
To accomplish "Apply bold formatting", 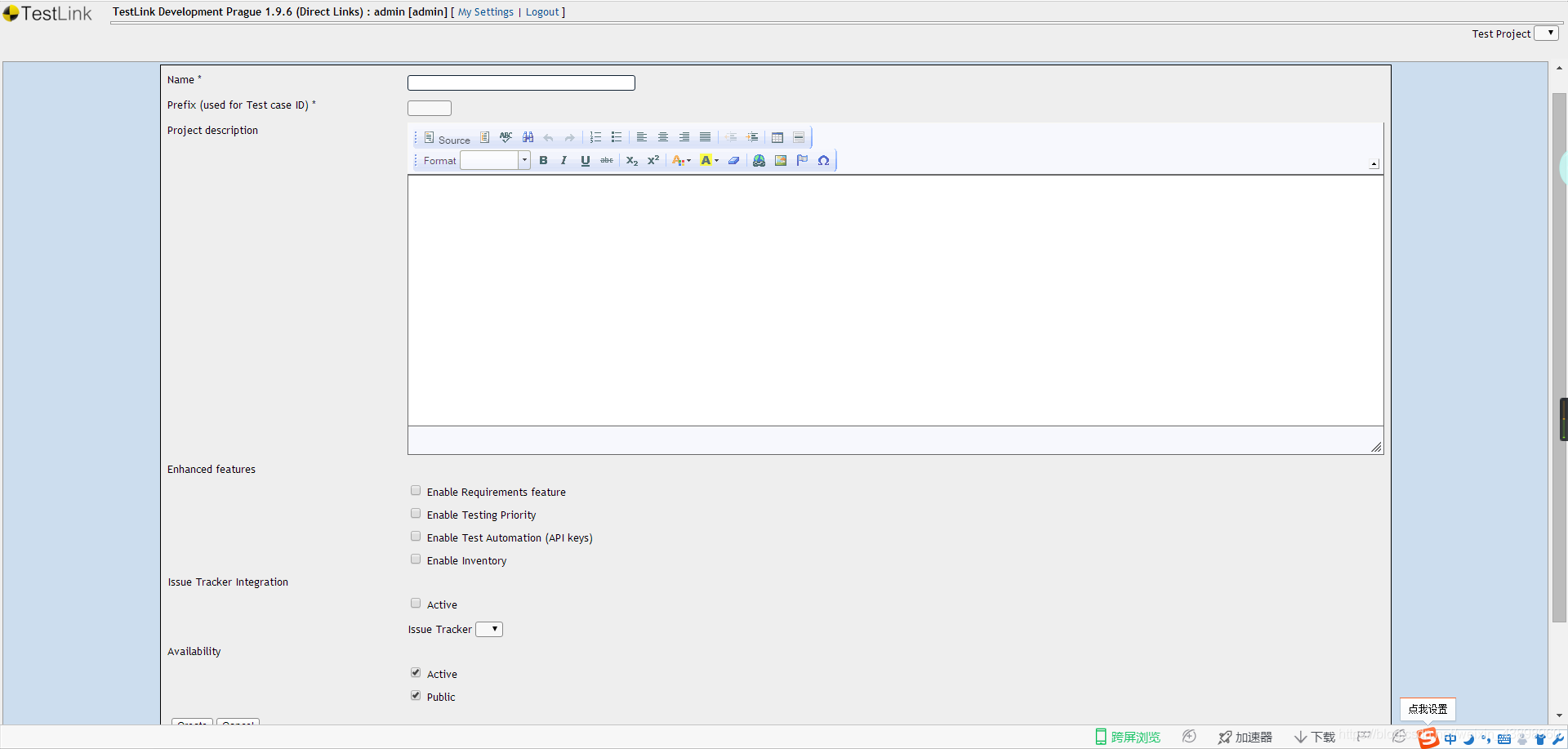I will (x=543, y=160).
